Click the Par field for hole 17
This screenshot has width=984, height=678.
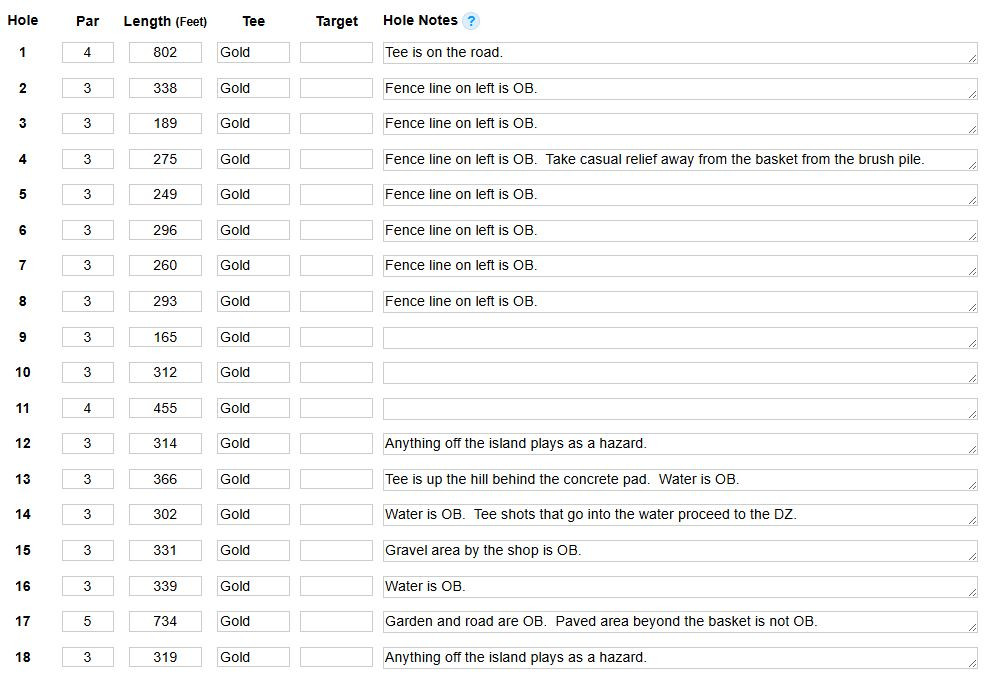point(88,622)
